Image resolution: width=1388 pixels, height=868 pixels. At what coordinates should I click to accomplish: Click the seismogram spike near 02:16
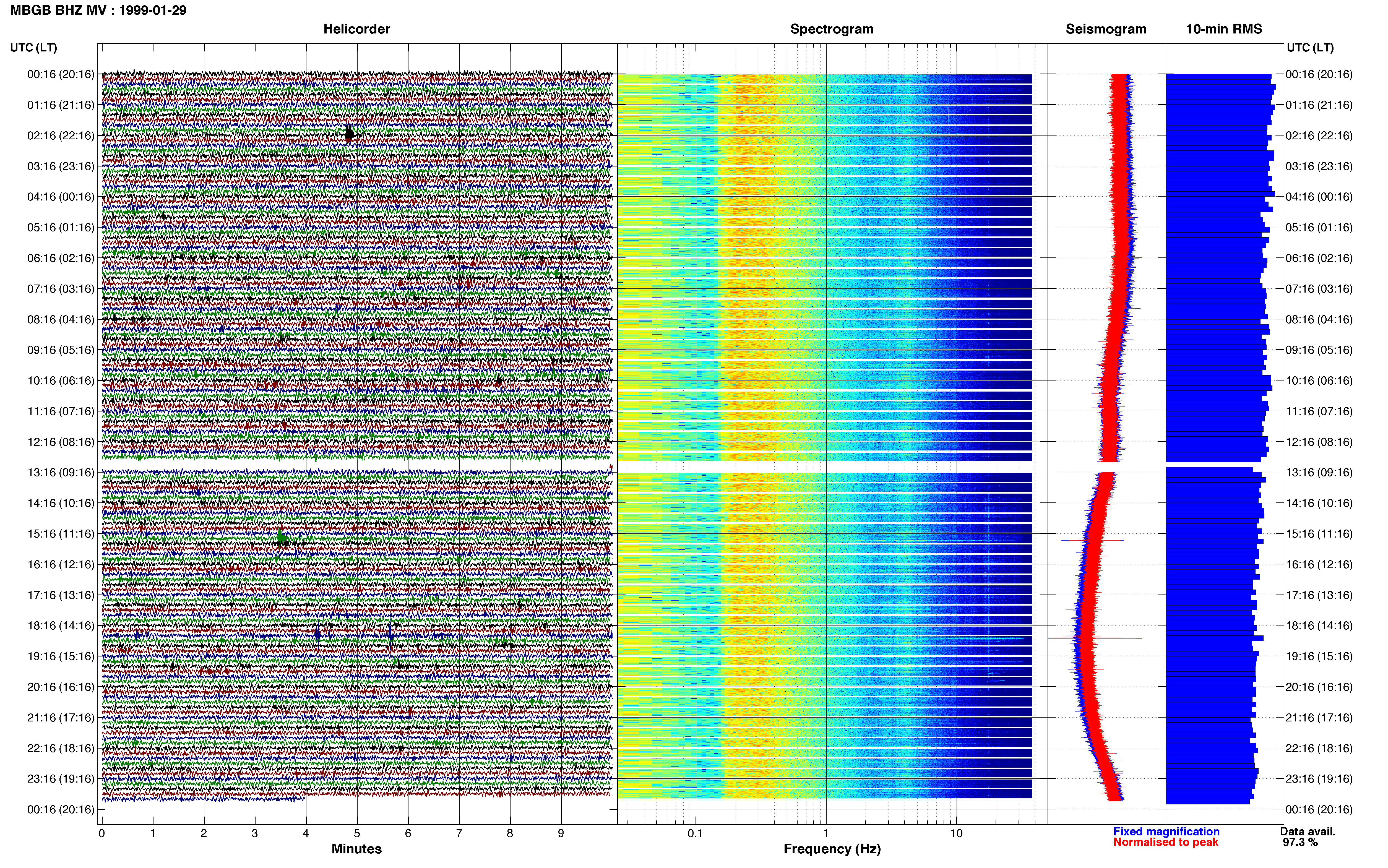[x=1124, y=138]
